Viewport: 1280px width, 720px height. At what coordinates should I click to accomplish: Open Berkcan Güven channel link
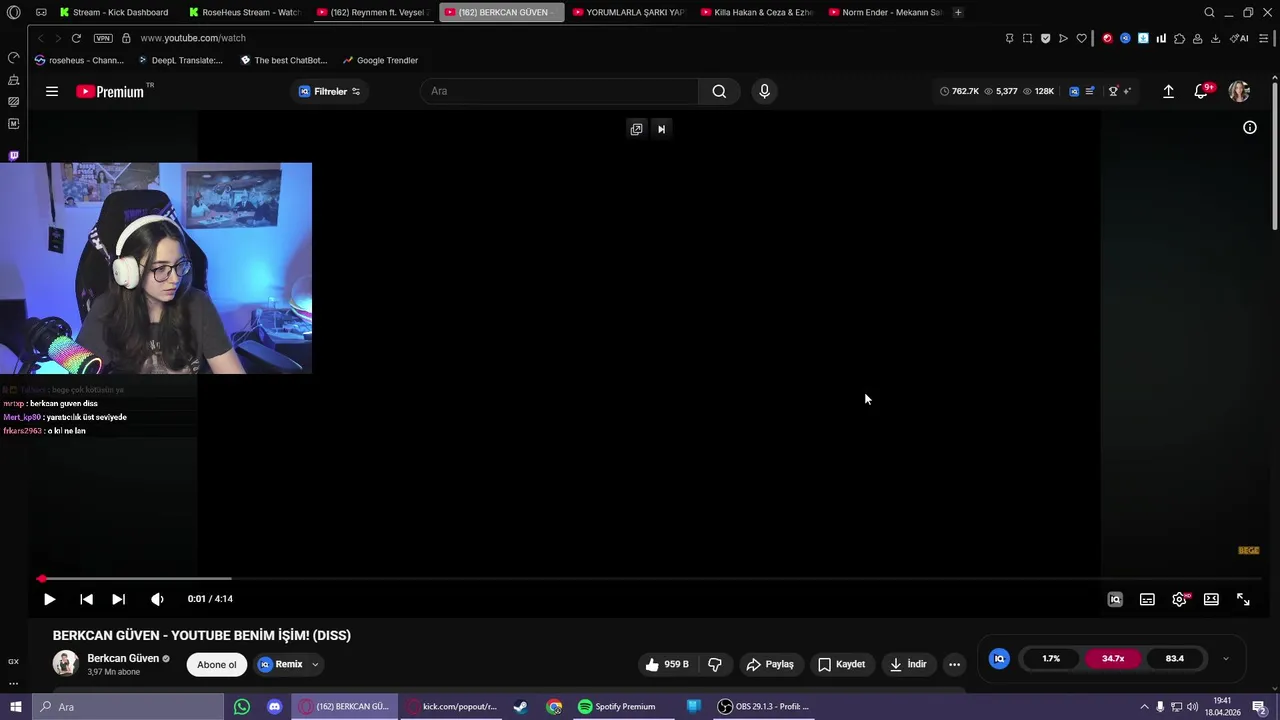[123, 658]
